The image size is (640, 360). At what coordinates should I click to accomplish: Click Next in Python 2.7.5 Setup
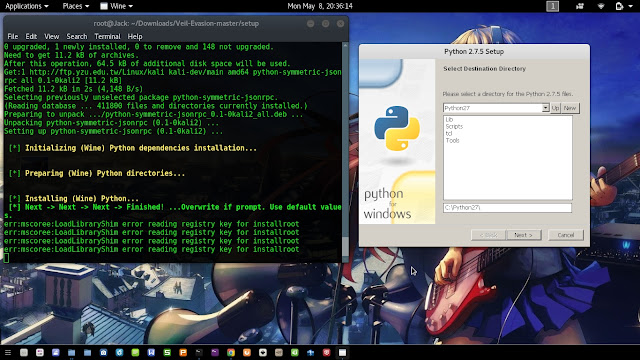(523, 235)
